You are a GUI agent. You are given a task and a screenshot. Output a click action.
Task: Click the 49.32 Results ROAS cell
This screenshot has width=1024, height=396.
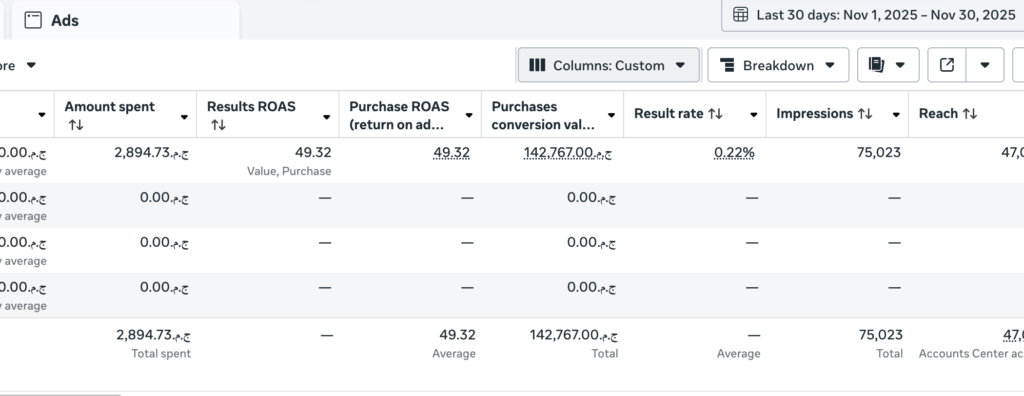[313, 152]
